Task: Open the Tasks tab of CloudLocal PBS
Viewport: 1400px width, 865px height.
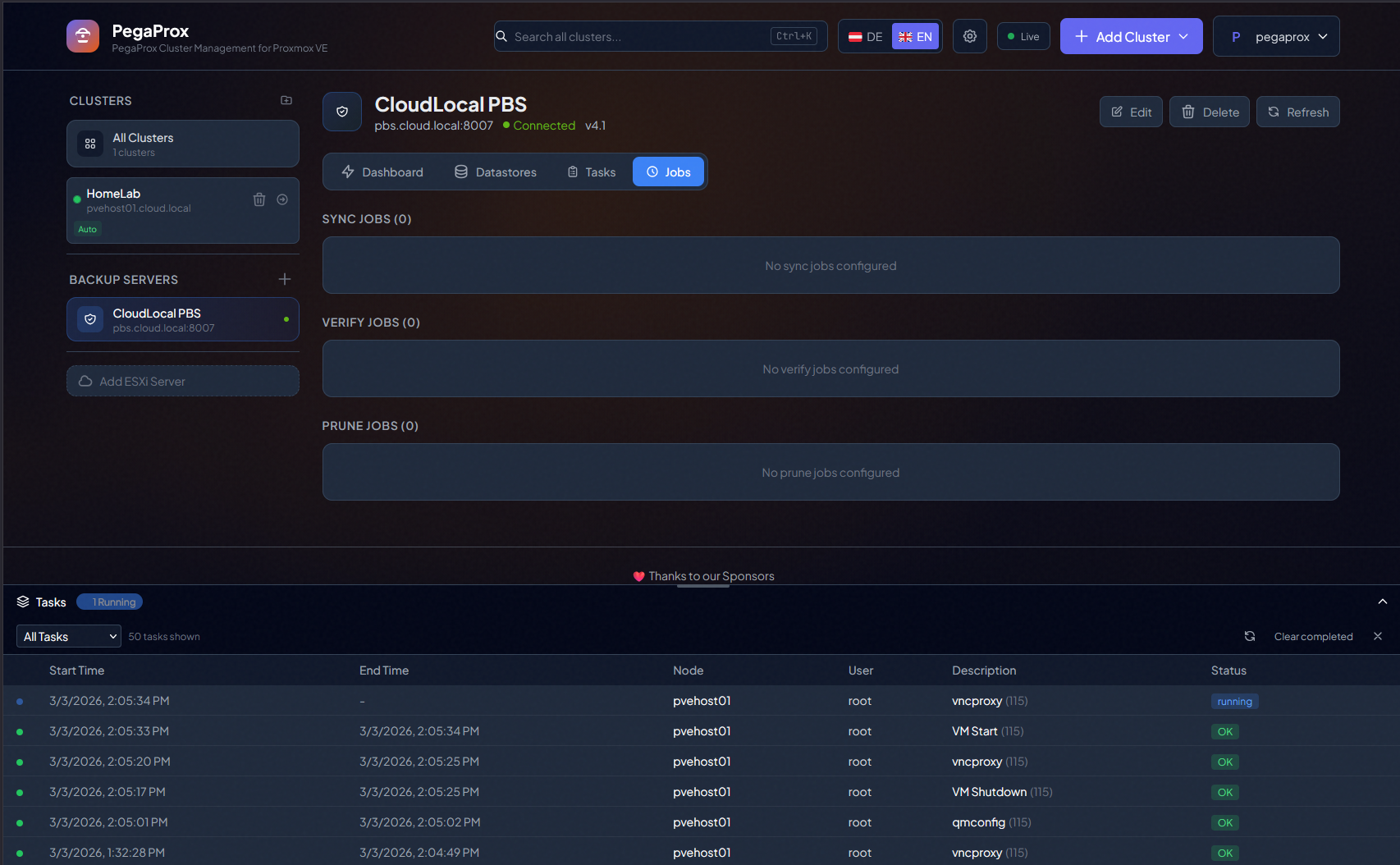Action: (591, 172)
